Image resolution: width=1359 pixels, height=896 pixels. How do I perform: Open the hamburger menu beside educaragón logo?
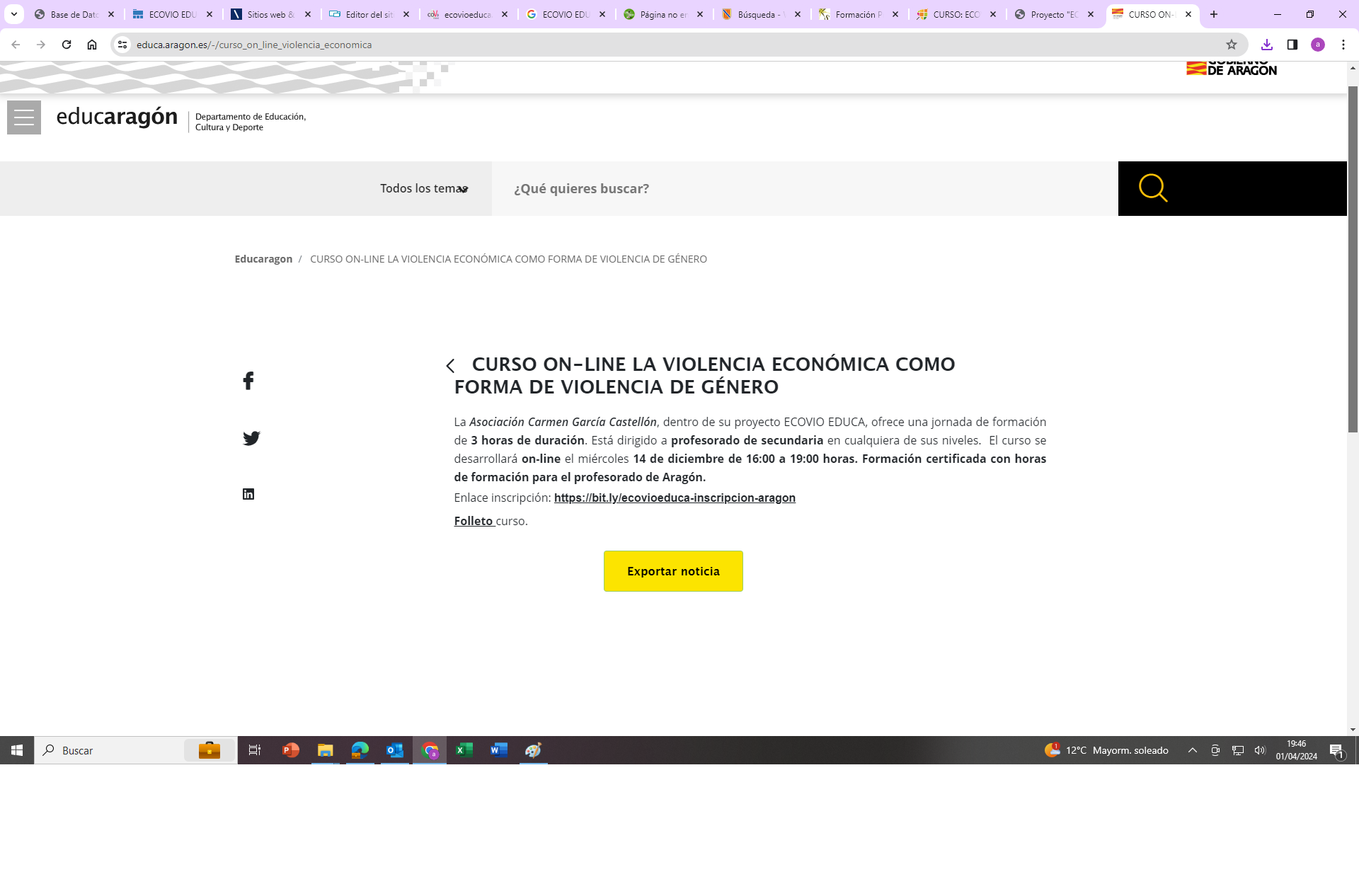click(x=24, y=117)
